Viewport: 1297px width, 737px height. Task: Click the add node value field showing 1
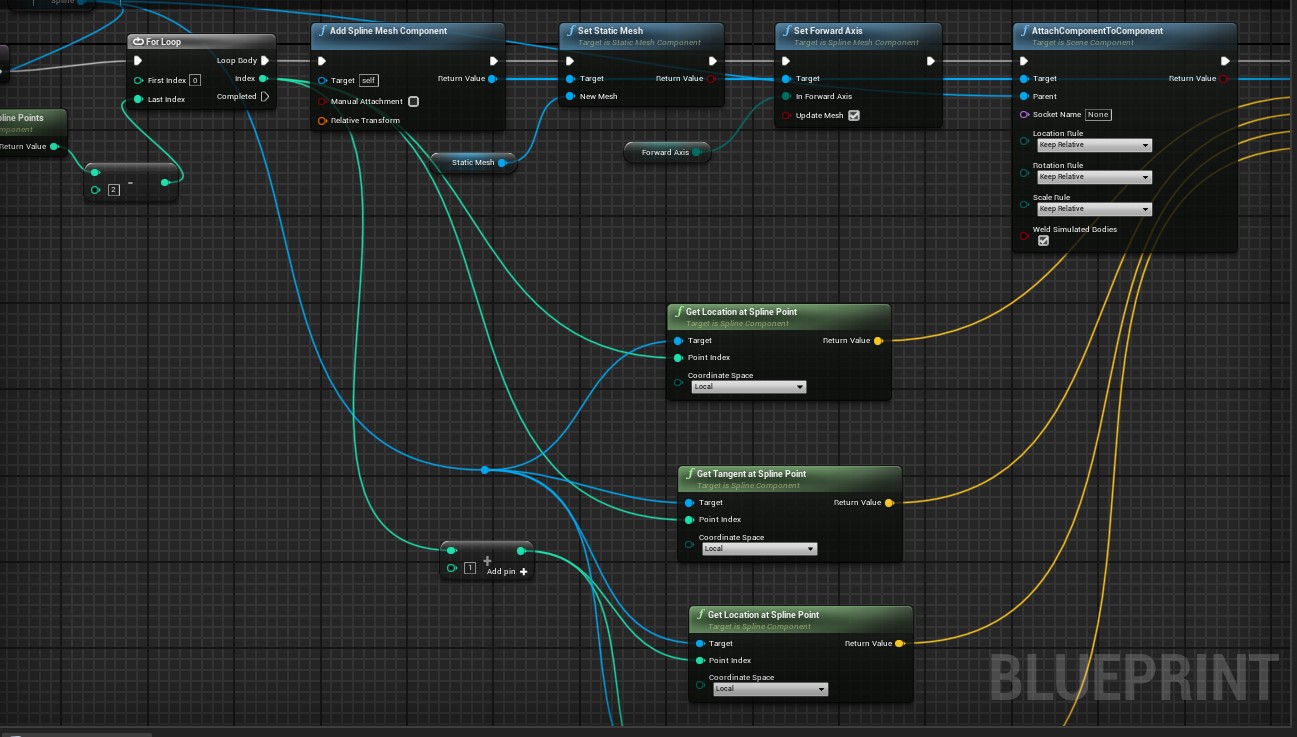coord(469,568)
